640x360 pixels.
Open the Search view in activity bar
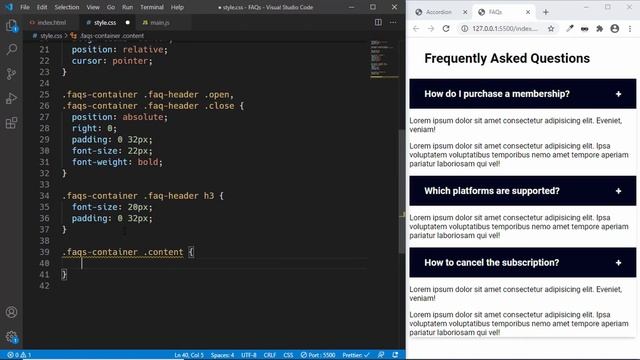tap(11, 50)
